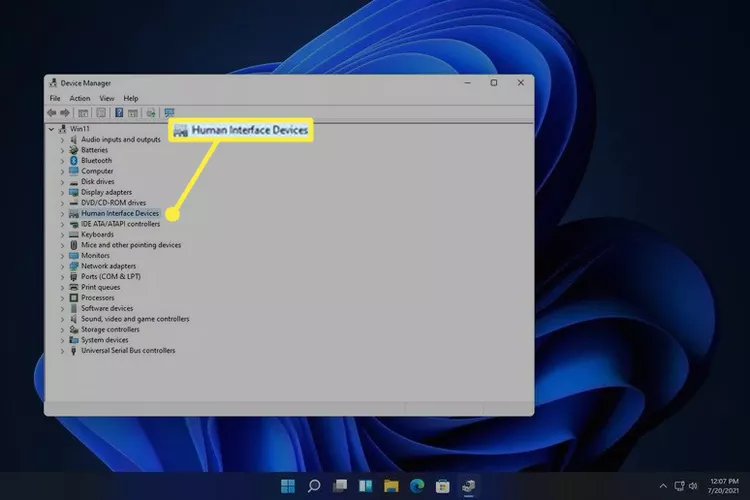Click Device Manager taskbar icon
The image size is (750, 500).
pos(469,486)
